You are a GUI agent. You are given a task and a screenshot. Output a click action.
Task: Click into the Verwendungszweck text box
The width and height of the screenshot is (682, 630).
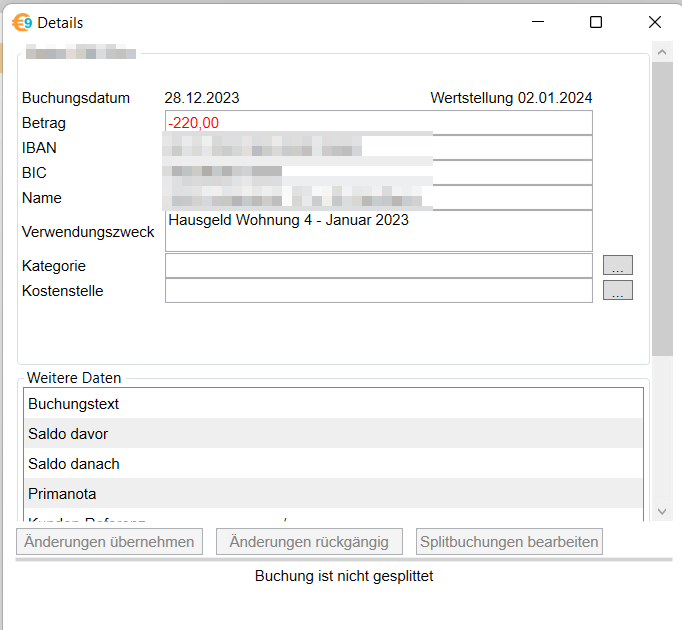(x=378, y=231)
